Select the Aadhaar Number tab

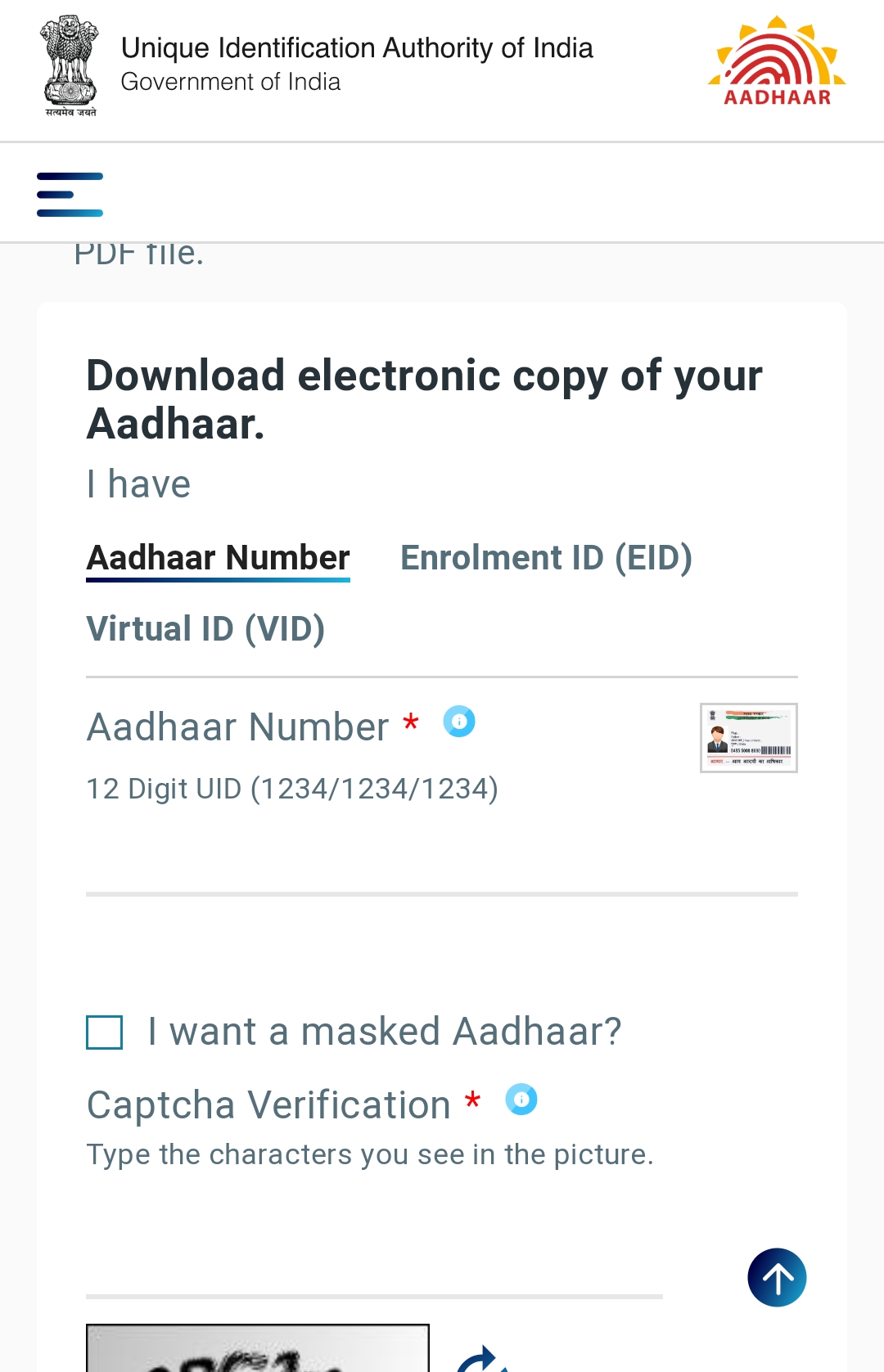pyautogui.click(x=218, y=557)
